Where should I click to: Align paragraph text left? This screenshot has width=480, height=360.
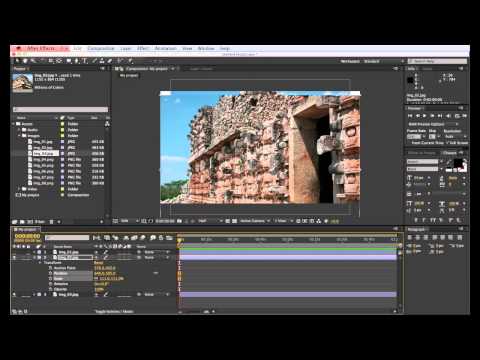410,237
